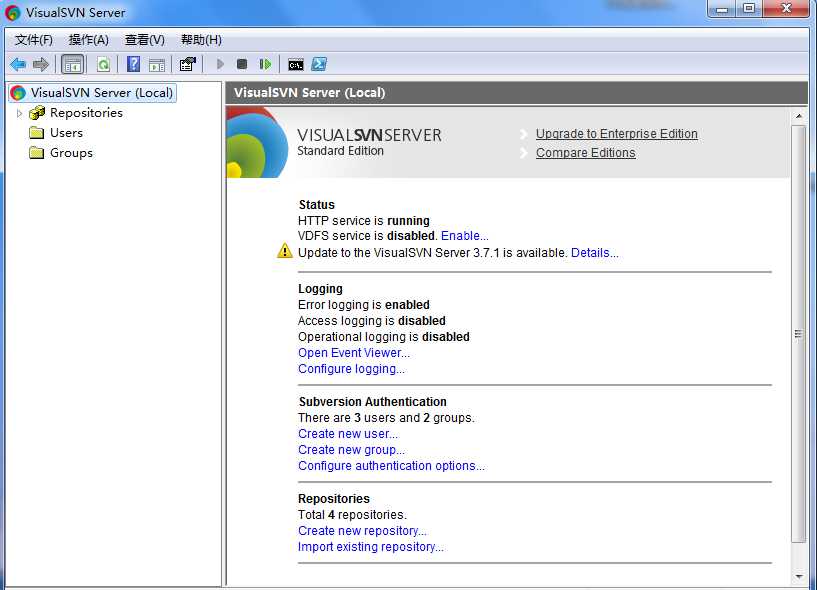
Task: Click the Refresh toolbar icon
Action: (104, 65)
